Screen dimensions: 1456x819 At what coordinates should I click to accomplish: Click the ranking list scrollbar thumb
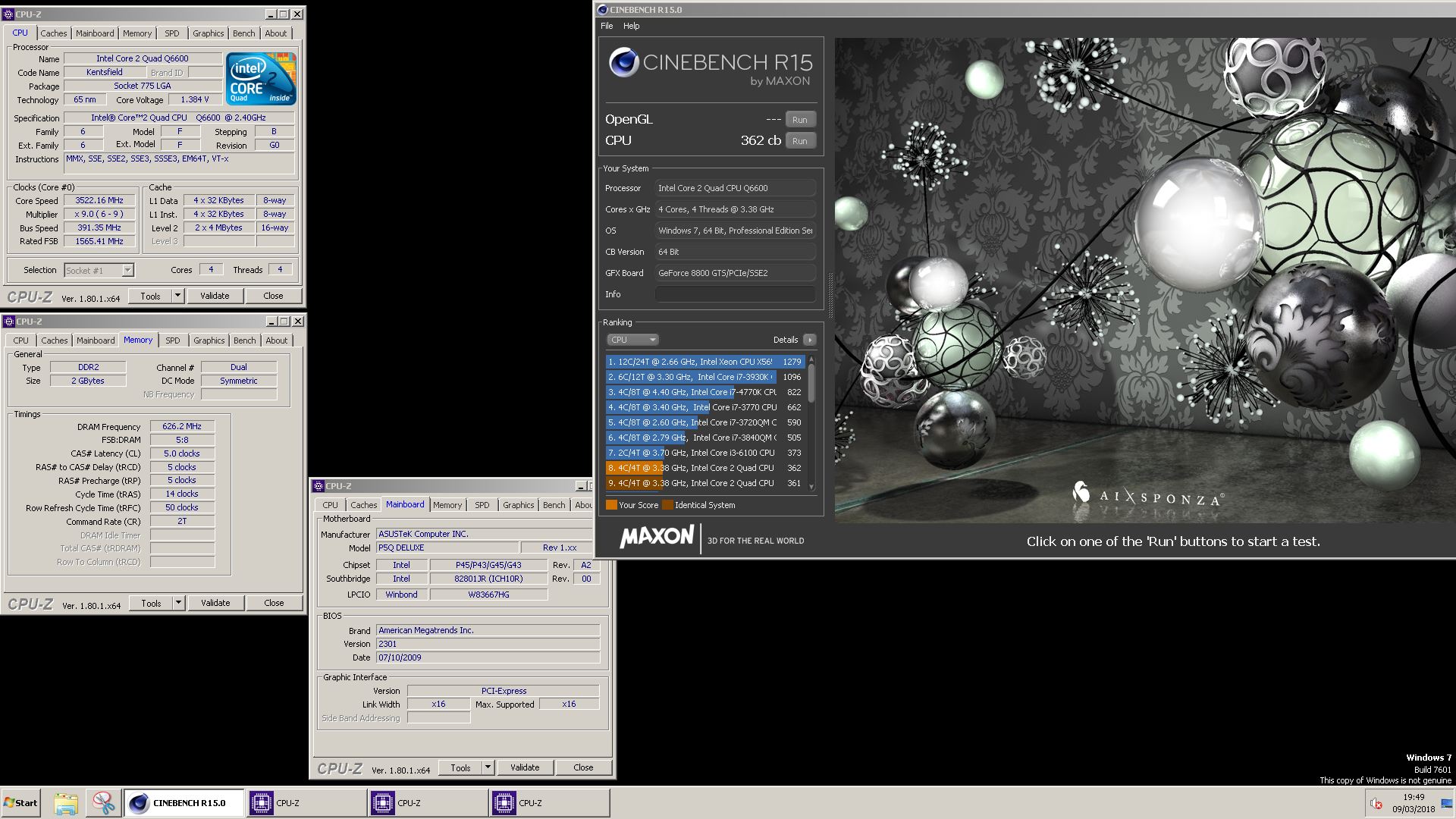click(x=811, y=381)
